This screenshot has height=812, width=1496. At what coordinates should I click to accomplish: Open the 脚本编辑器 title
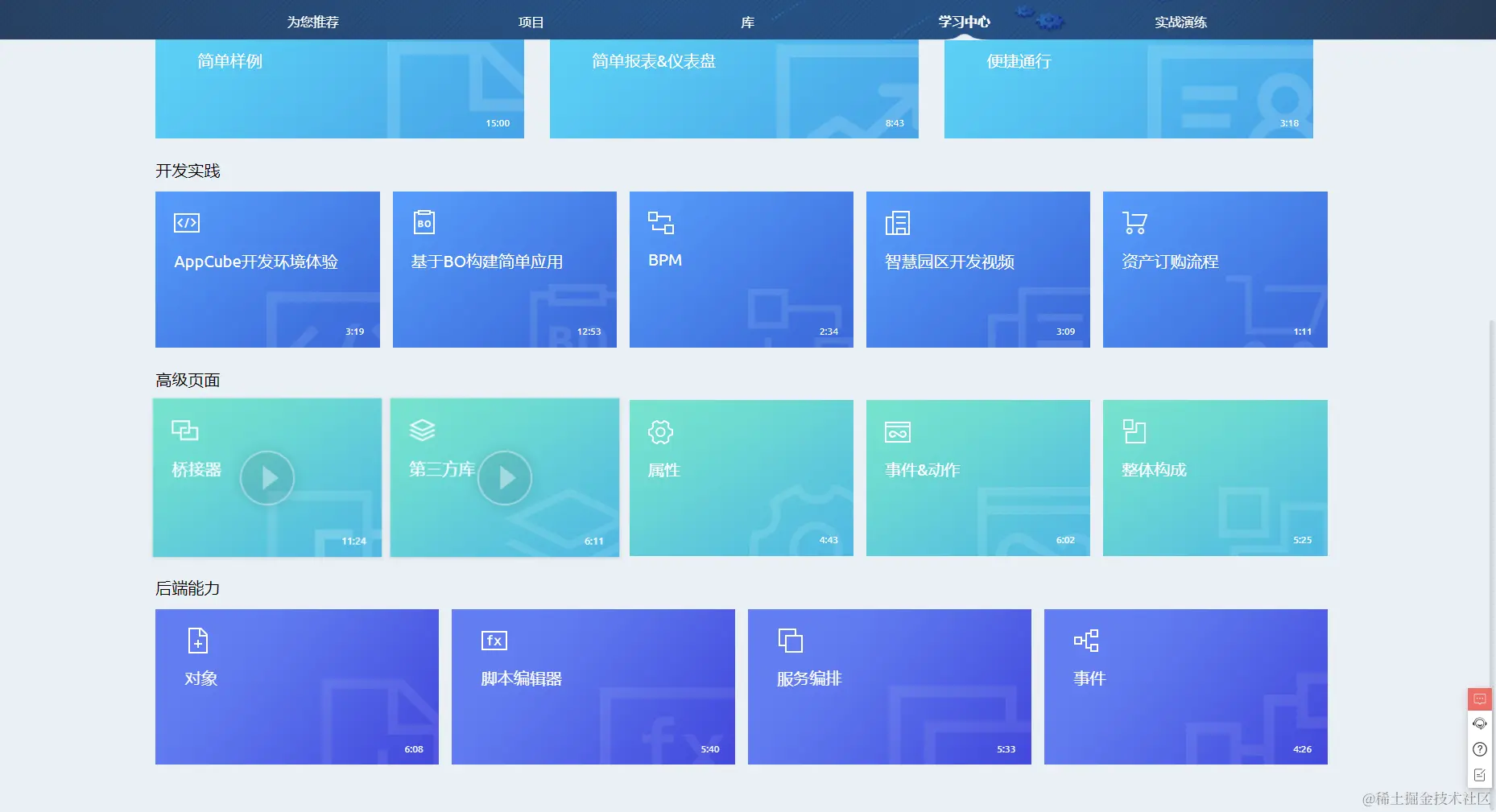pos(521,678)
